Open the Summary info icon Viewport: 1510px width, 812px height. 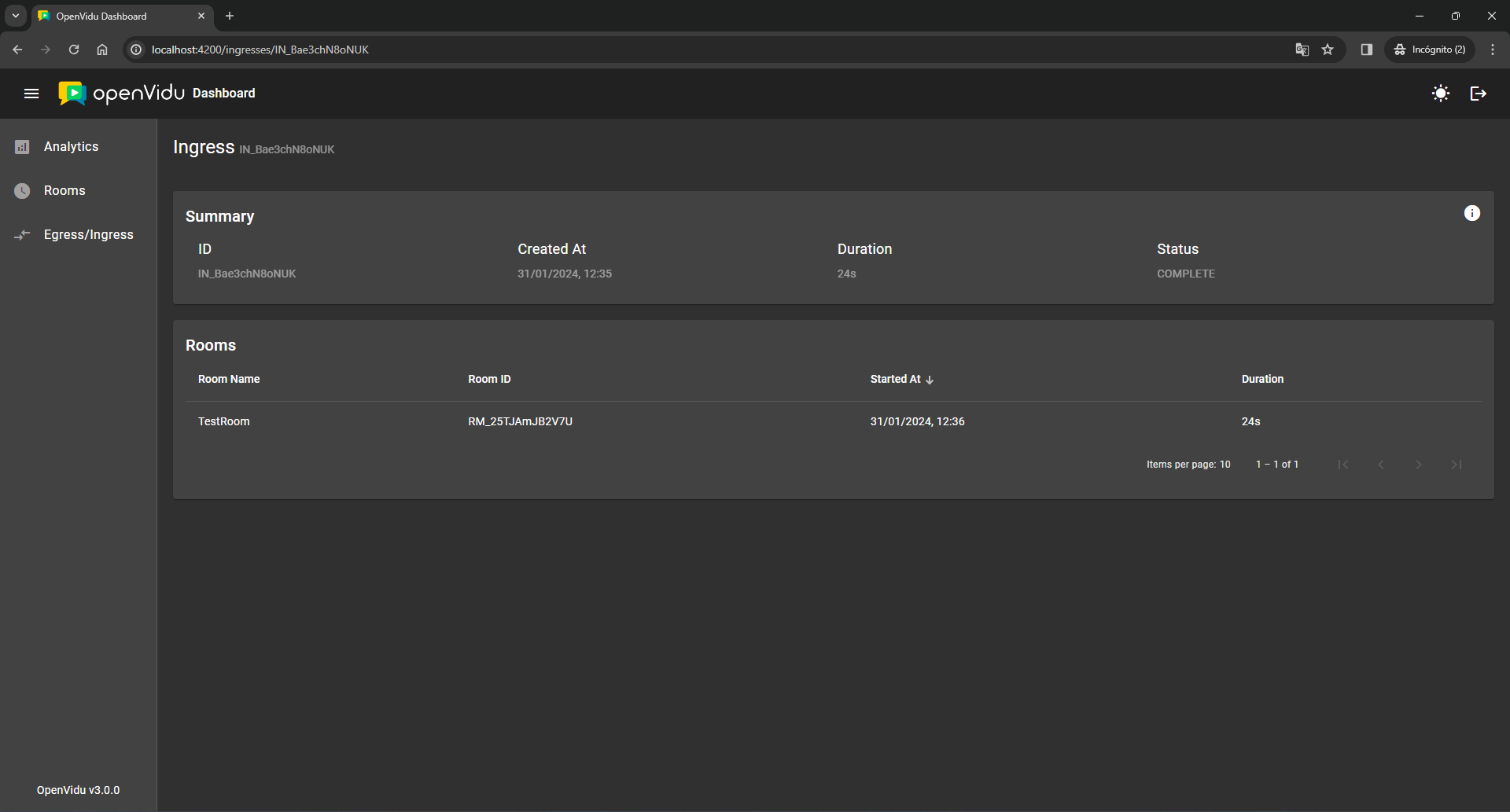[1471, 213]
